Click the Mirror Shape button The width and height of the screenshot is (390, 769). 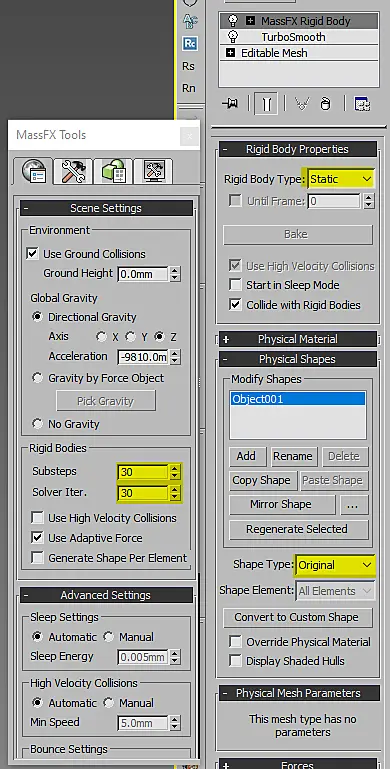click(282, 504)
